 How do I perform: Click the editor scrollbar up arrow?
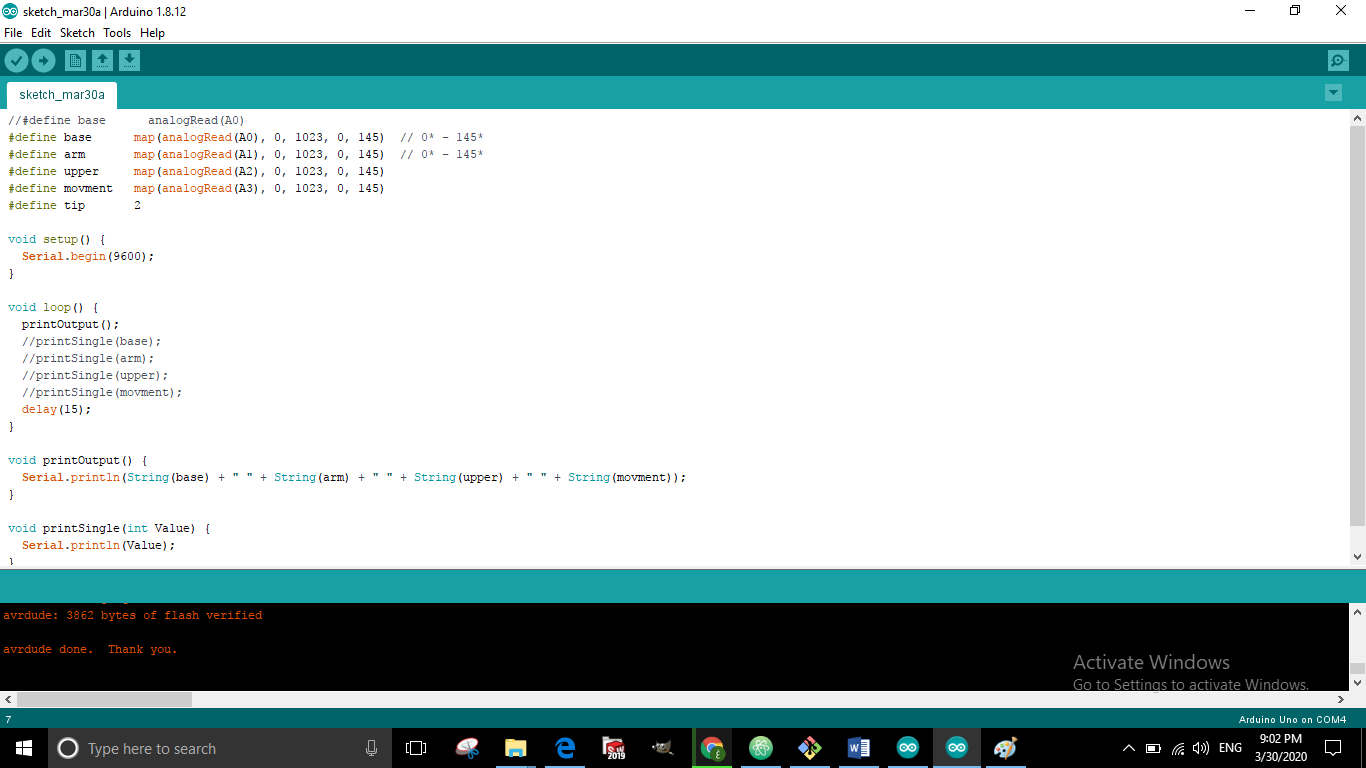coord(1357,118)
